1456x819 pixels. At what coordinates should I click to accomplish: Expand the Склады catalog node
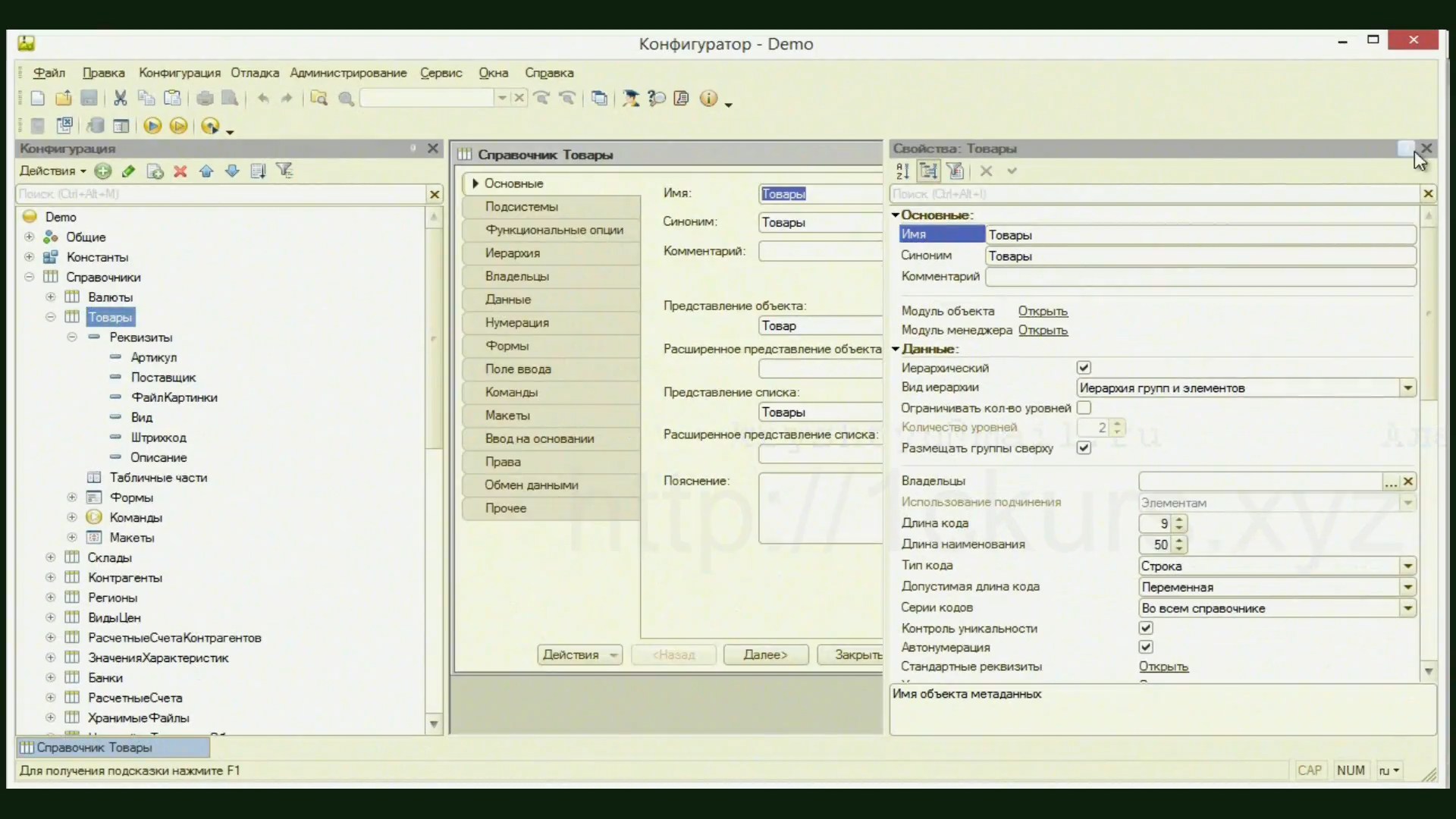click(51, 558)
